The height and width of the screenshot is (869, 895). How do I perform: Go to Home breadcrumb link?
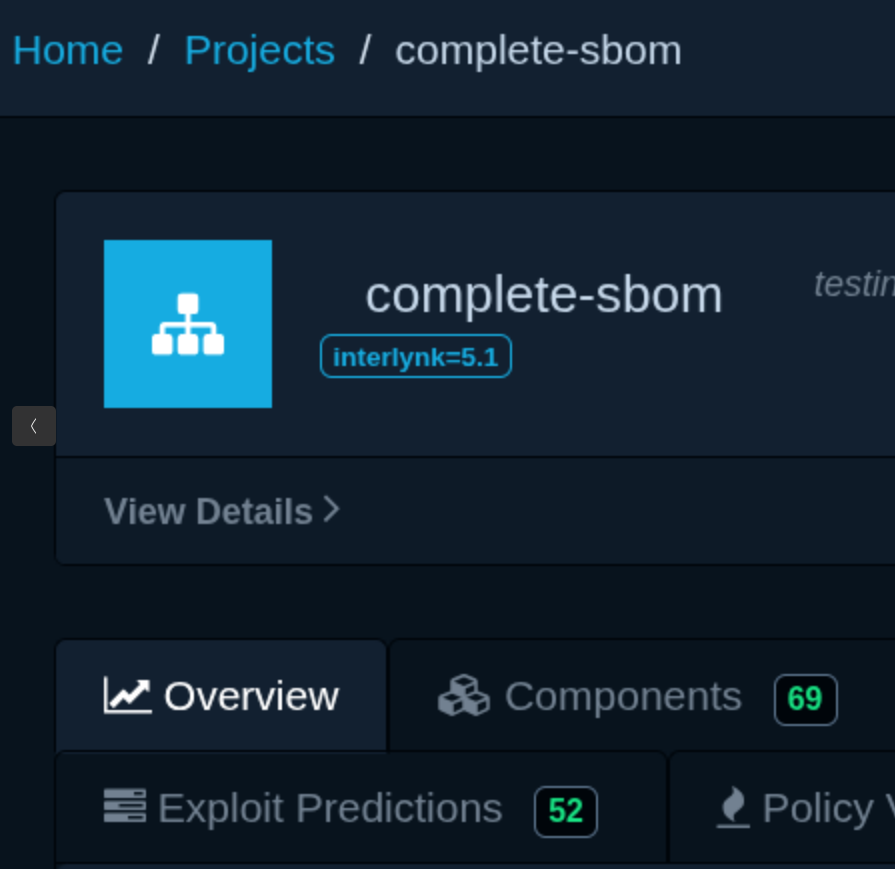(68, 50)
